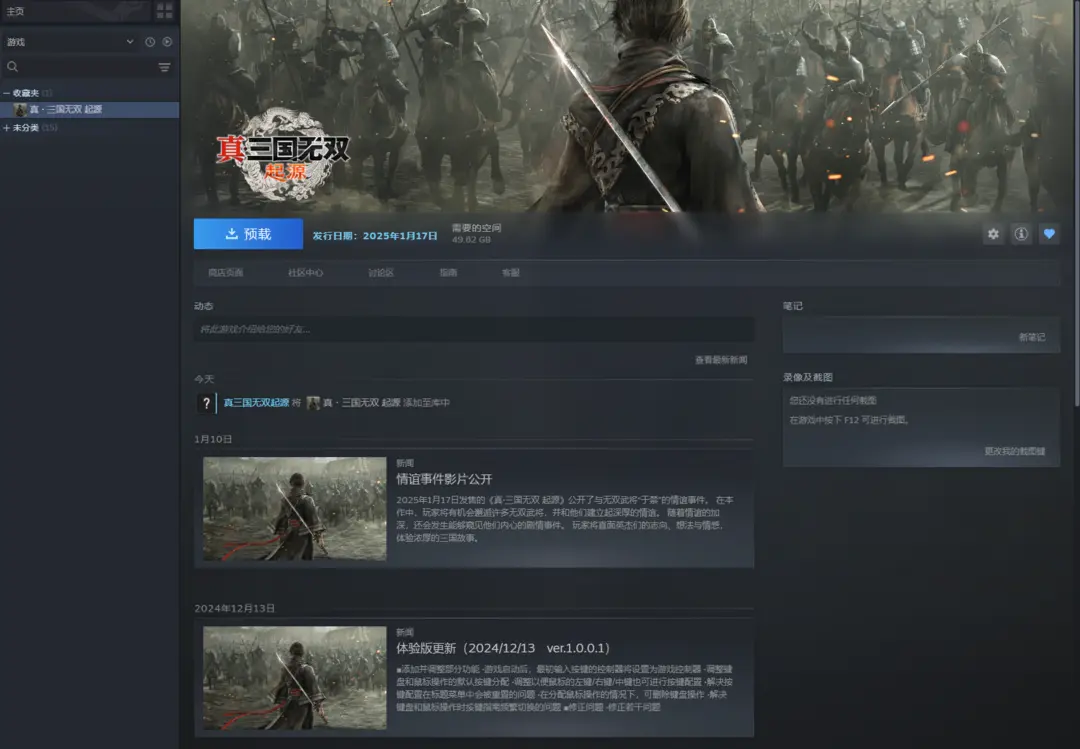Image resolution: width=1080 pixels, height=749 pixels.
Task: Click the ready-to-play circle icon
Action: pos(167,42)
